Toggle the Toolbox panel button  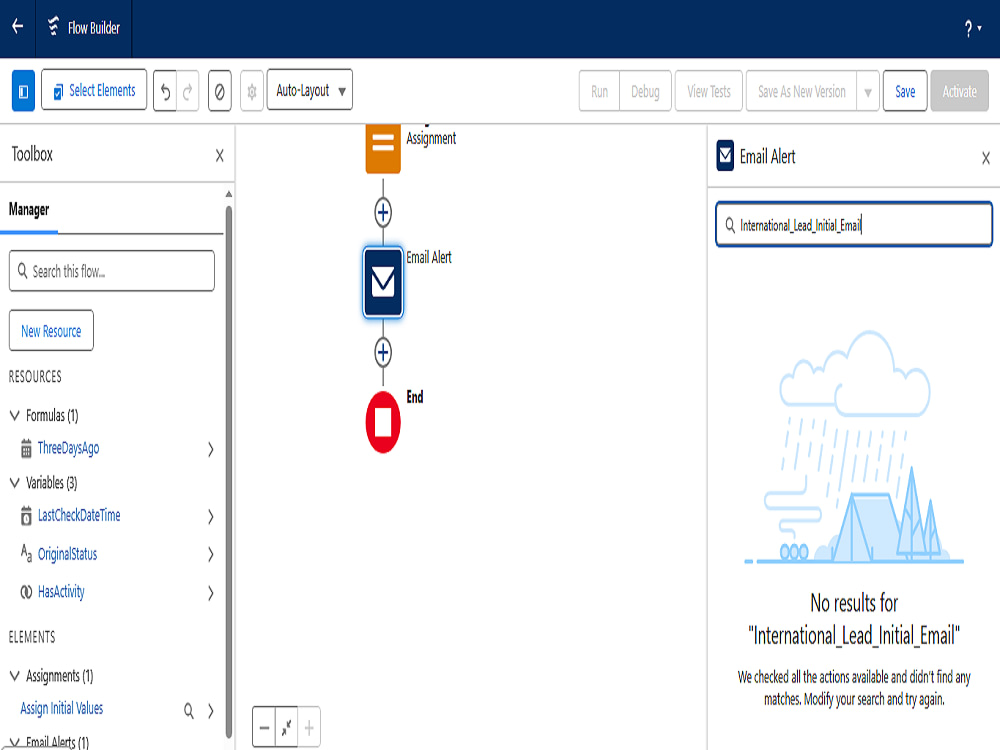24,91
